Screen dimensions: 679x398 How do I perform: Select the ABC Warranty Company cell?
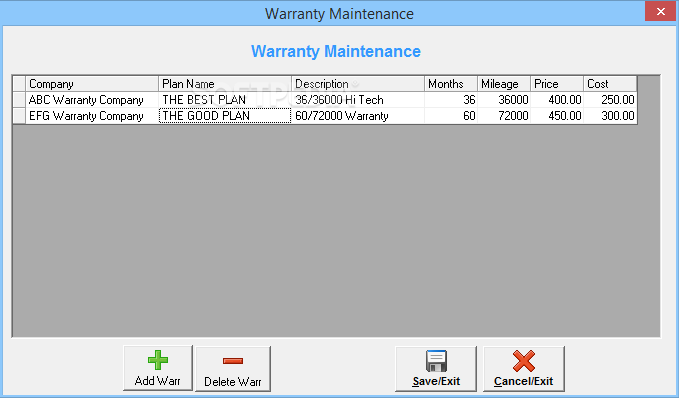[92, 100]
